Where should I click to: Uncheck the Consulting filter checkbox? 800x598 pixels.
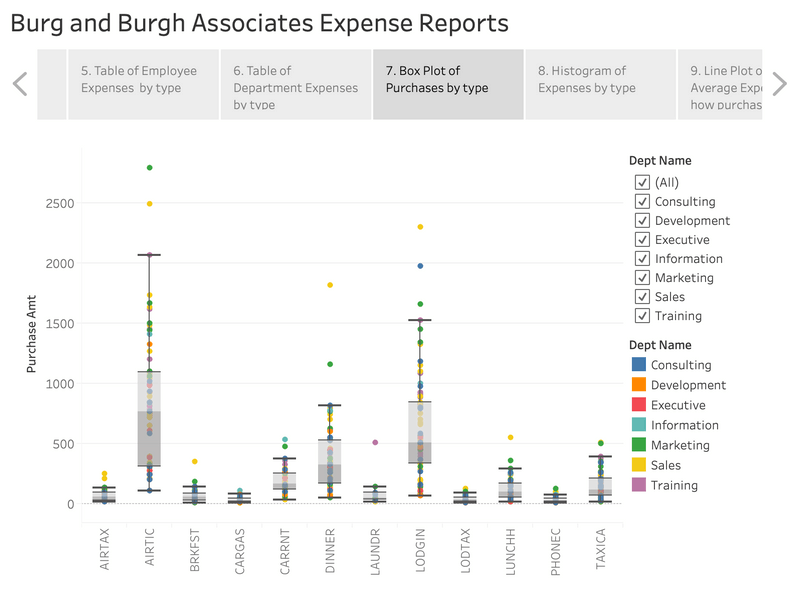642,202
